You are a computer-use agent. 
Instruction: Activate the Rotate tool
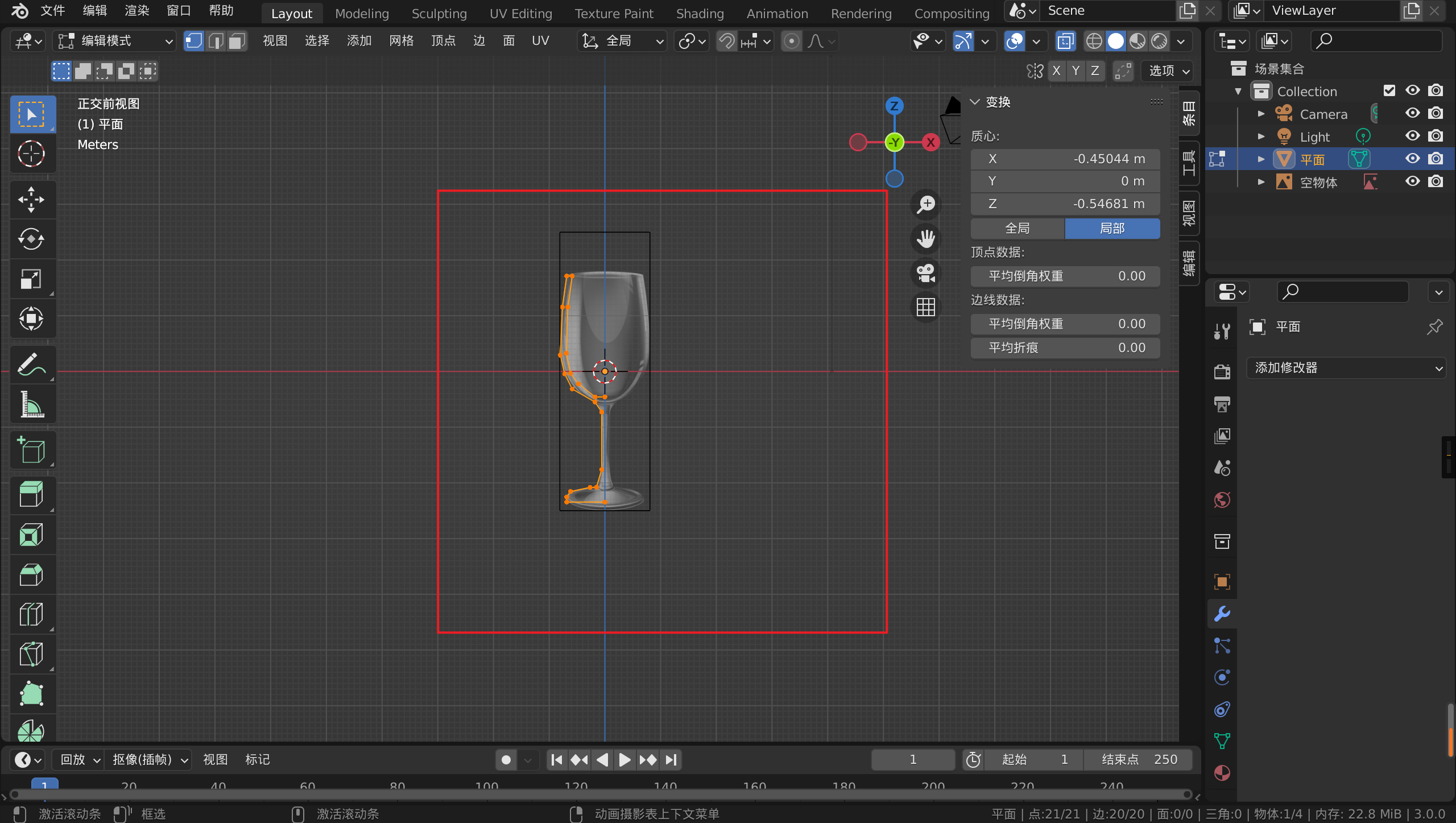click(x=32, y=239)
